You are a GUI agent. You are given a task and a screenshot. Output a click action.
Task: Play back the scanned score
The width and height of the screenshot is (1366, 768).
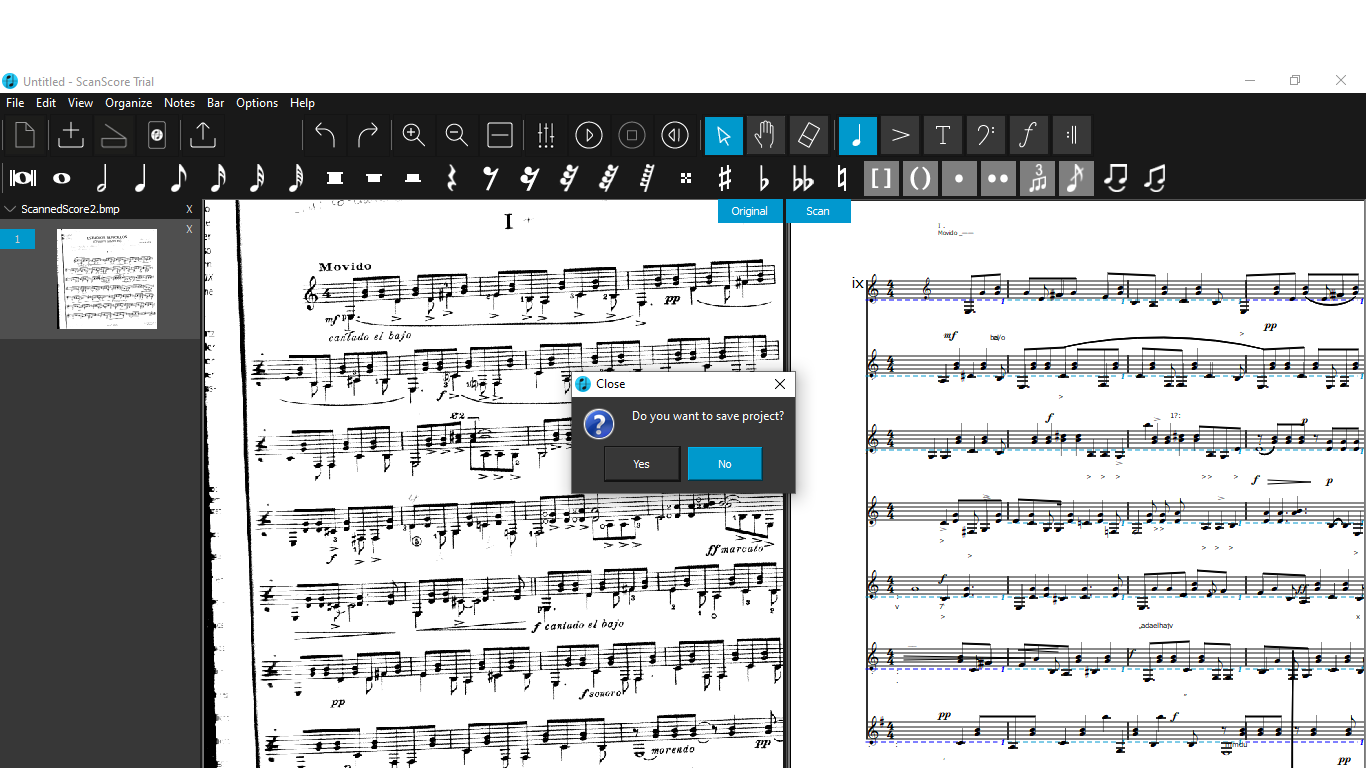pyautogui.click(x=589, y=135)
